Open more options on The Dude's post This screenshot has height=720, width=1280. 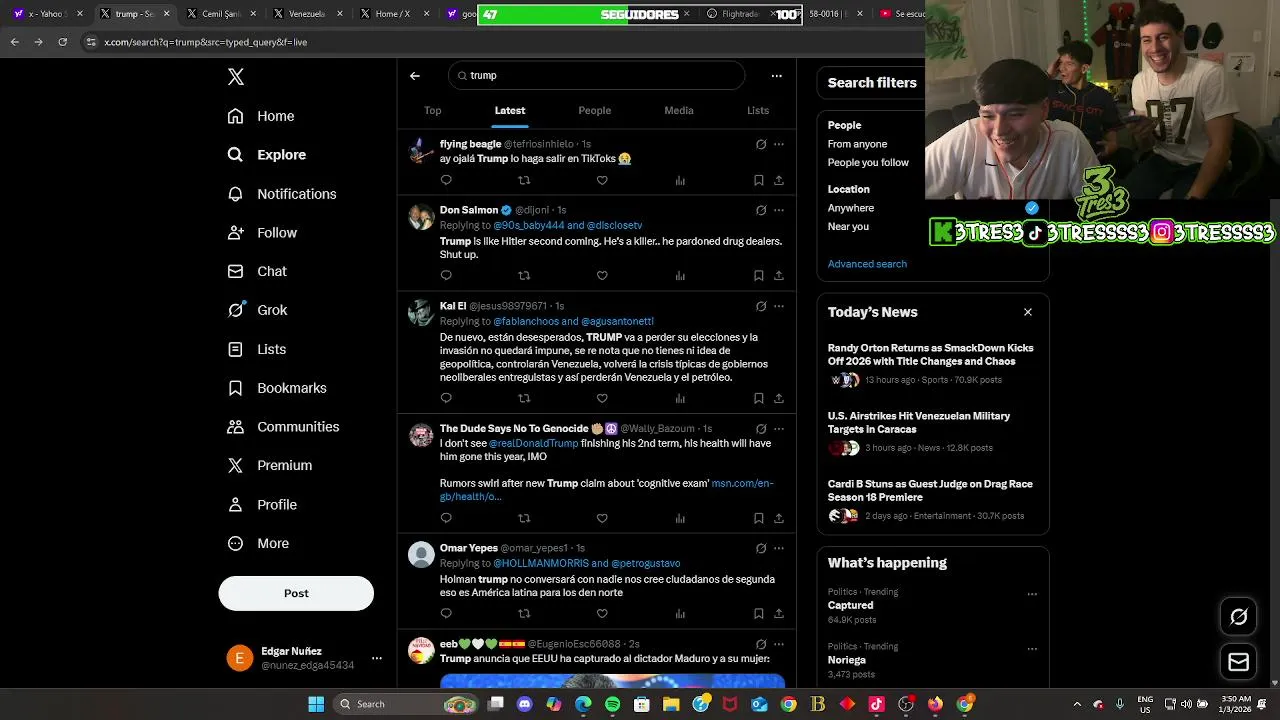779,429
